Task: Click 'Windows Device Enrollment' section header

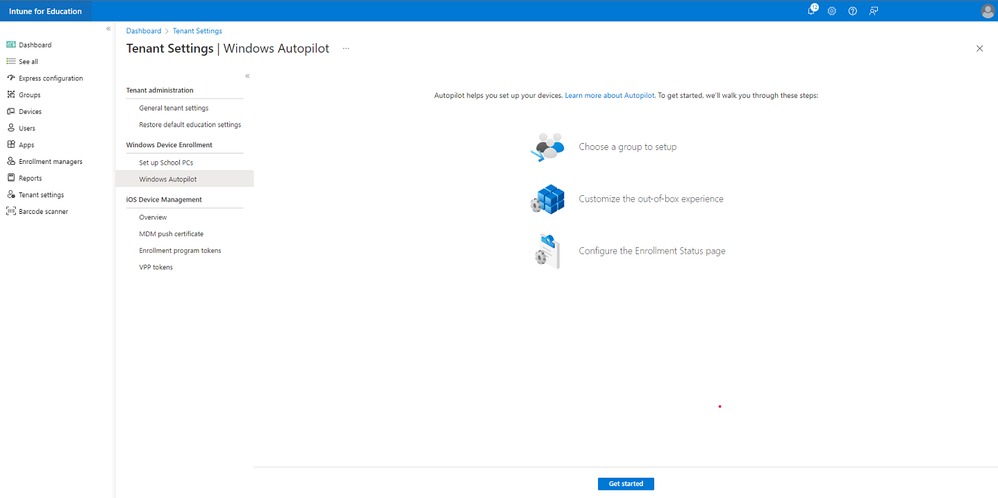Action: pyautogui.click(x=169, y=145)
